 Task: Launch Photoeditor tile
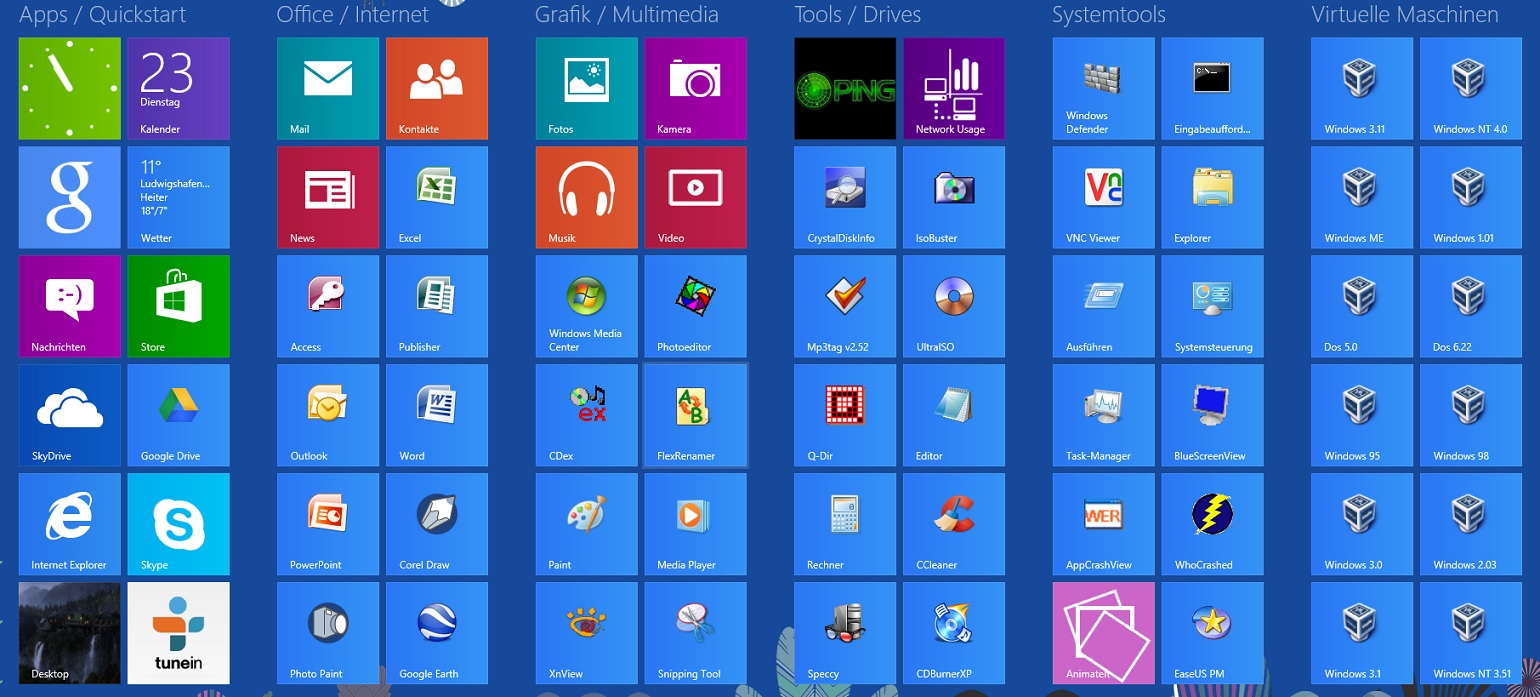[696, 306]
